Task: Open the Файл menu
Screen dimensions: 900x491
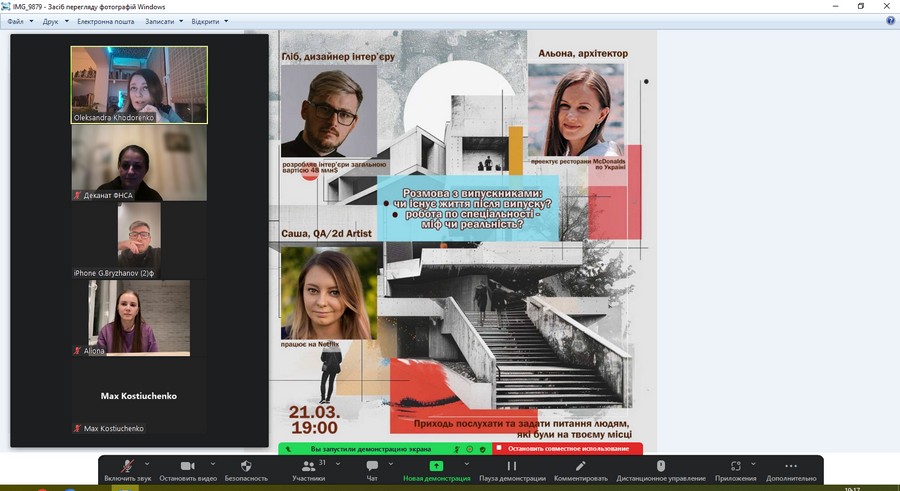Action: [x=18, y=21]
